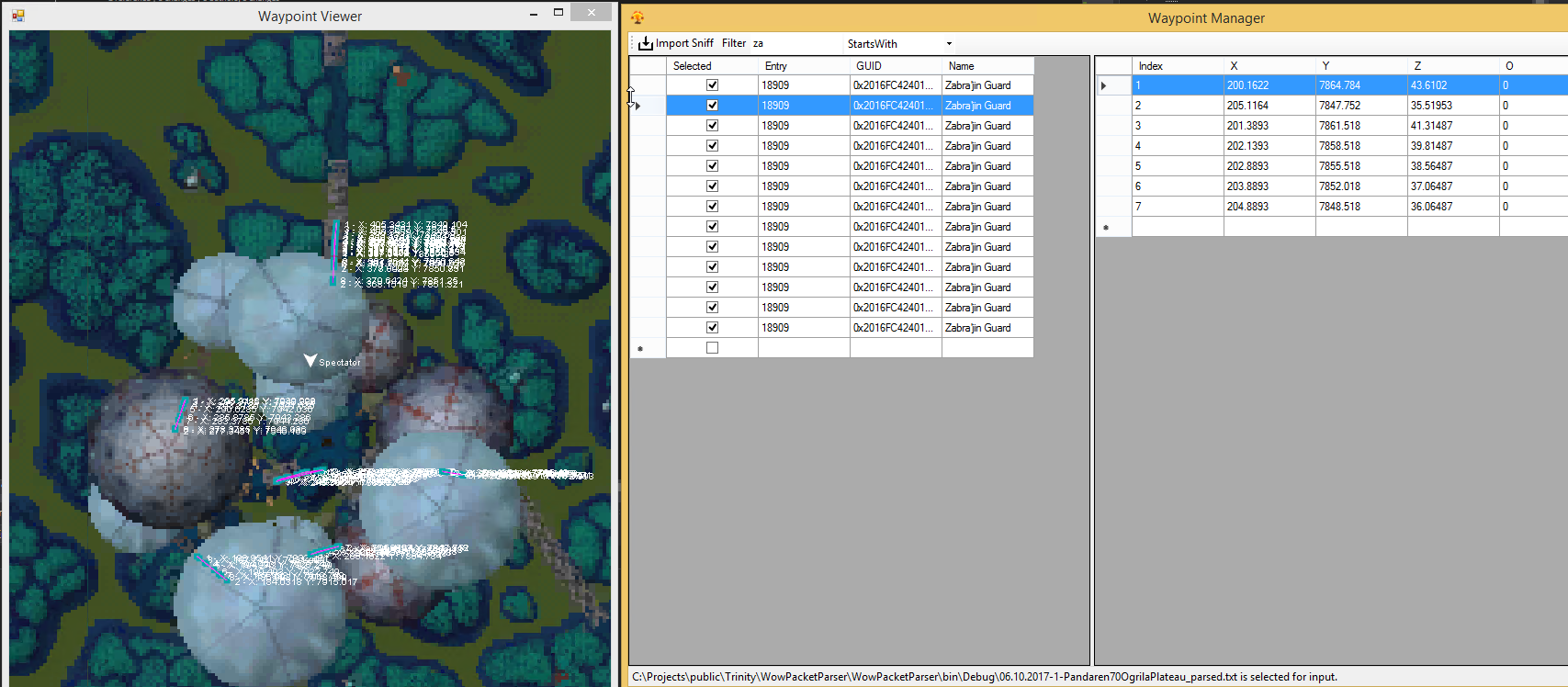Select the Z cell 41.31487
Screen dimensions: 1568x687
point(1453,126)
